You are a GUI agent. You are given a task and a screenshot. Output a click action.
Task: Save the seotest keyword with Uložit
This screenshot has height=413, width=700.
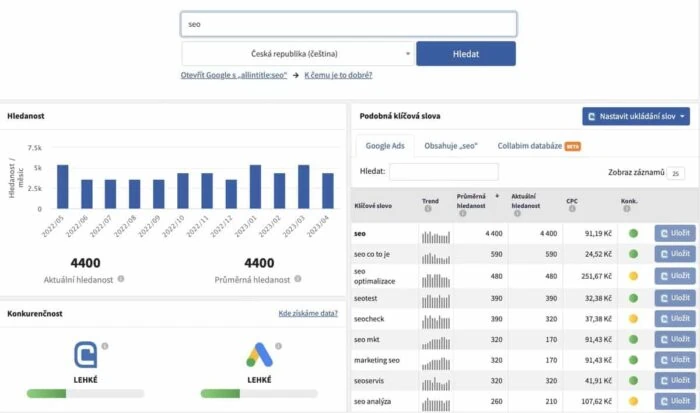(x=674, y=298)
